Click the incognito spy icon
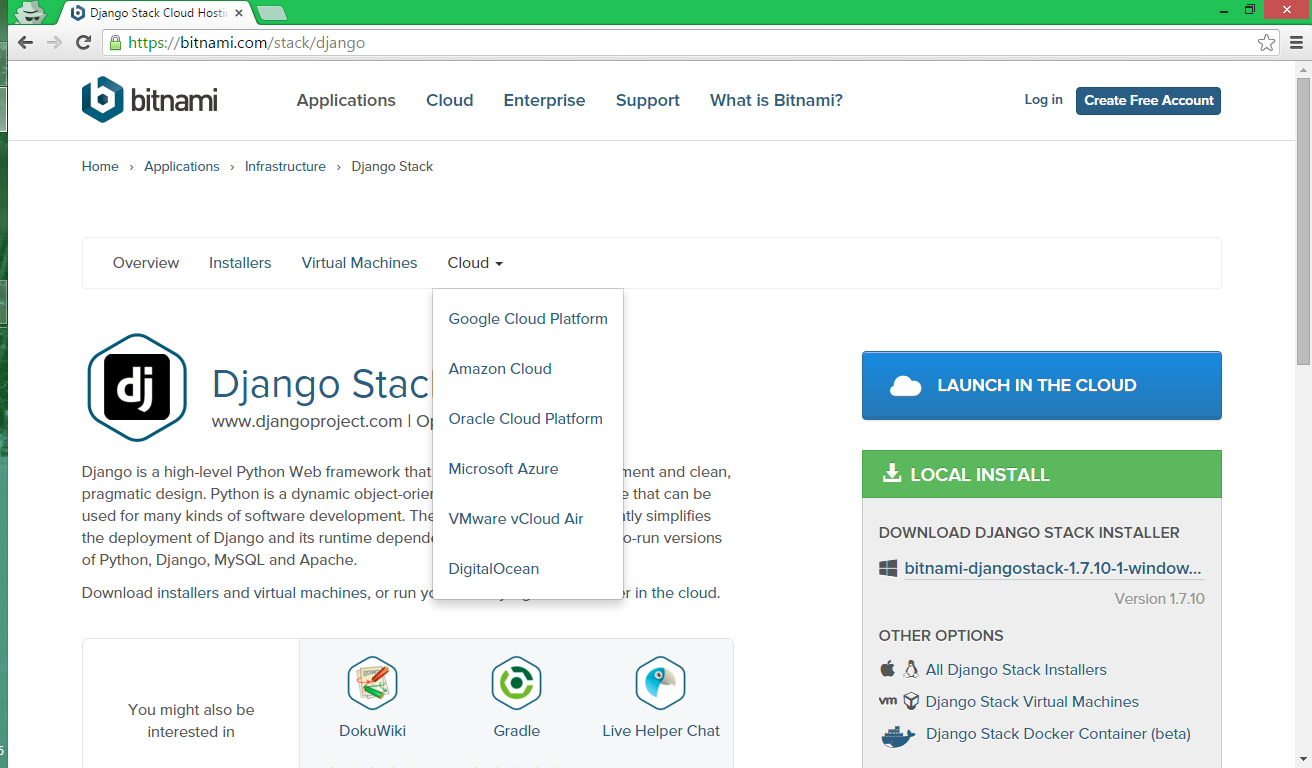Viewport: 1312px width, 768px height. (x=30, y=12)
